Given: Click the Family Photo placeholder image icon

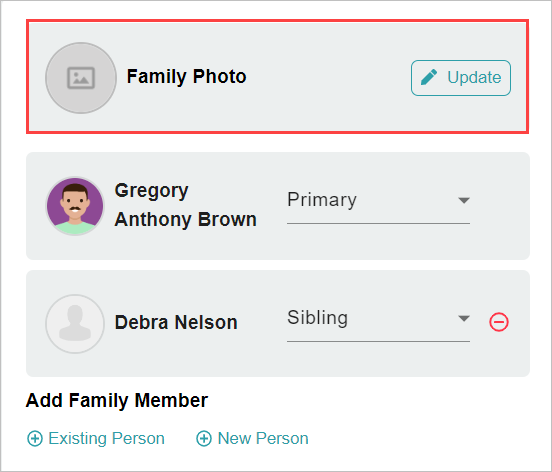Looking at the screenshot, I should click(81, 78).
